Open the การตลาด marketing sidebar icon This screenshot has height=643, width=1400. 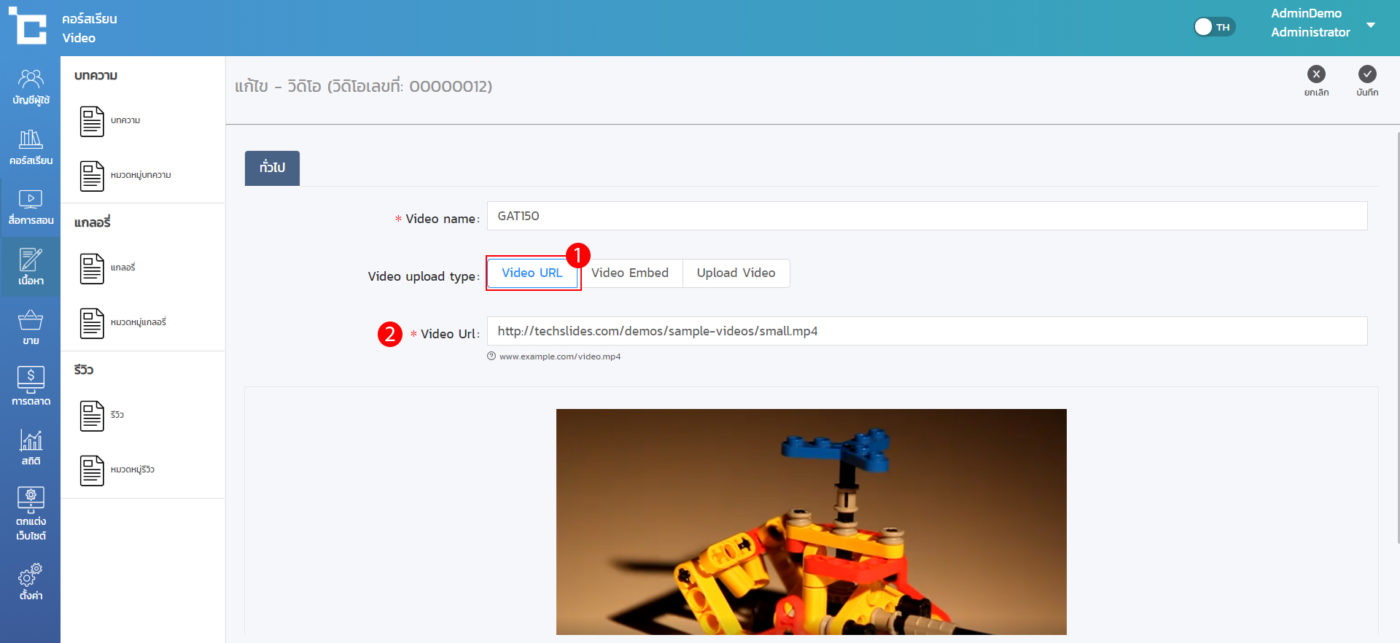click(30, 386)
